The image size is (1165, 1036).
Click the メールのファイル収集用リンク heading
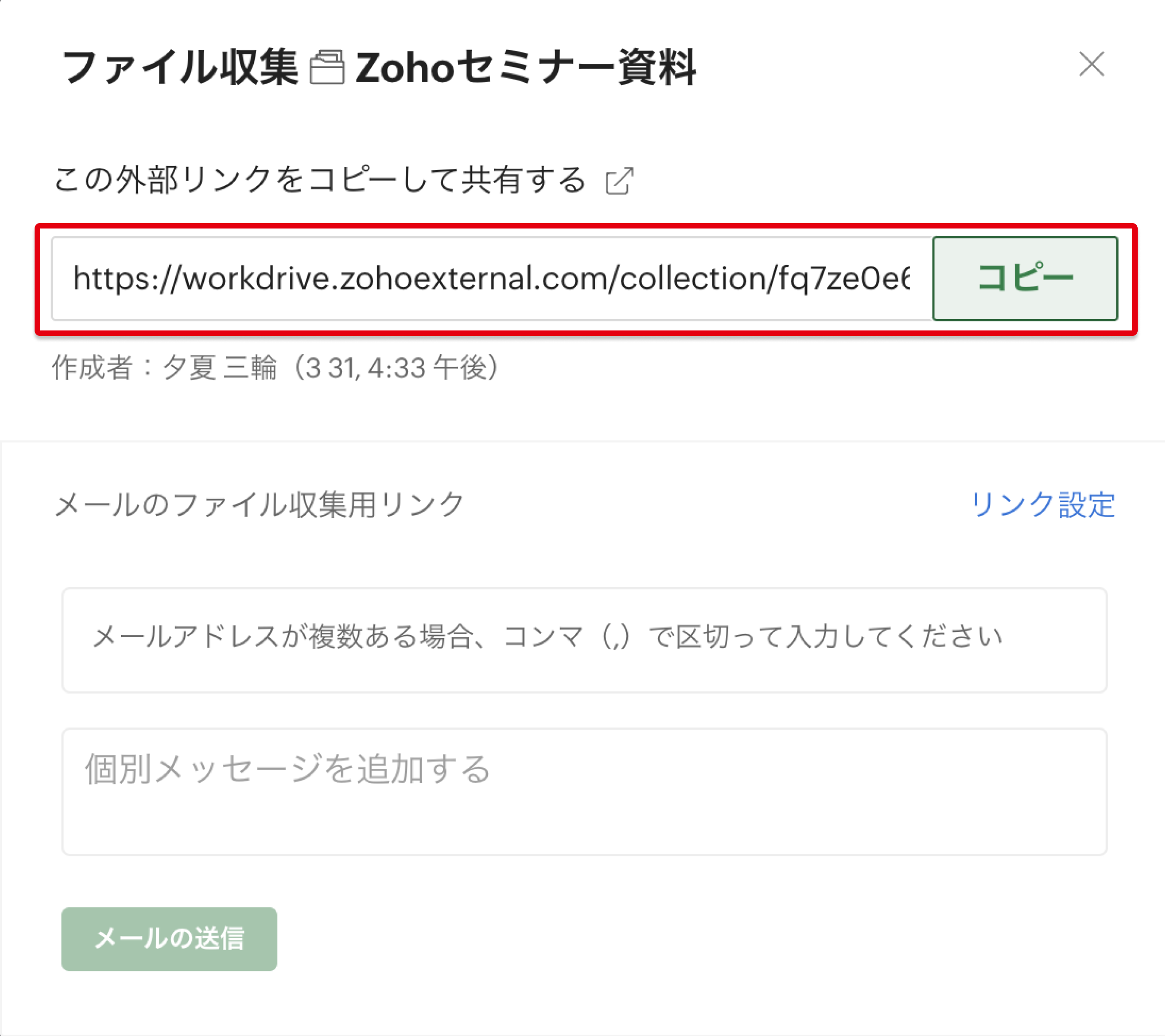(x=259, y=505)
